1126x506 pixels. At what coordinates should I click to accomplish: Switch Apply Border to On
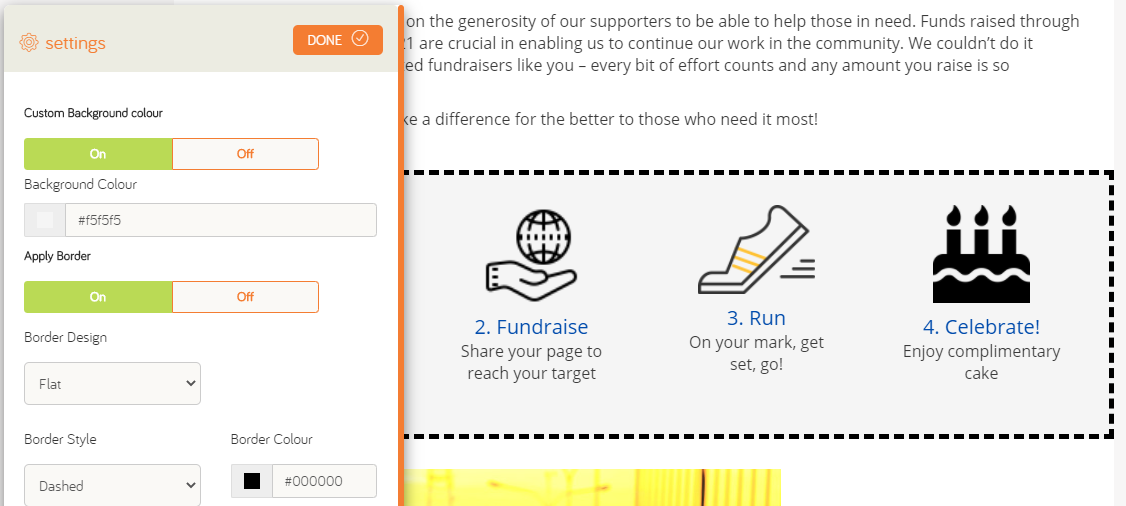[x=98, y=297]
